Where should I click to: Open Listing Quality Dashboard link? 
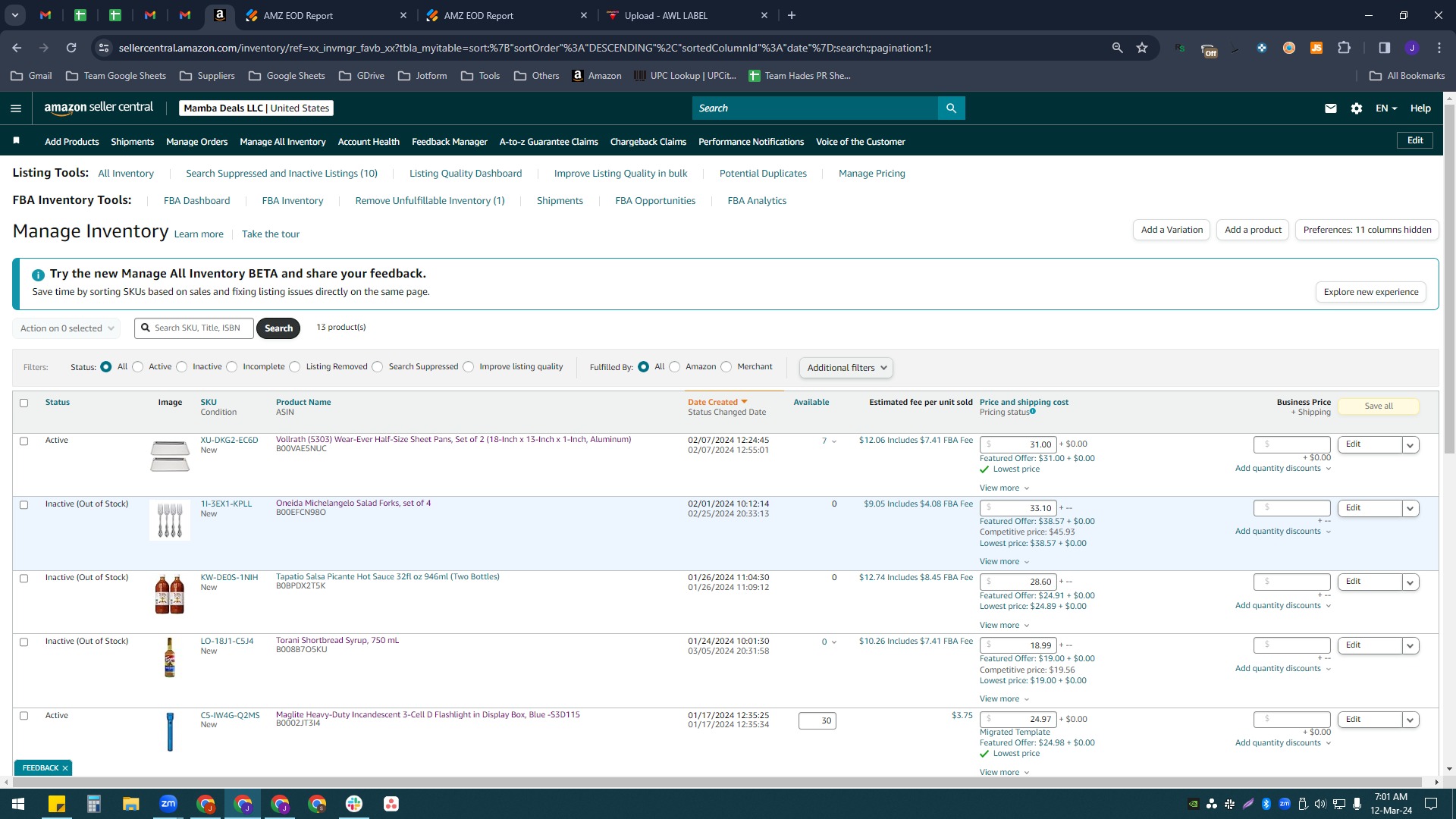pyautogui.click(x=466, y=174)
